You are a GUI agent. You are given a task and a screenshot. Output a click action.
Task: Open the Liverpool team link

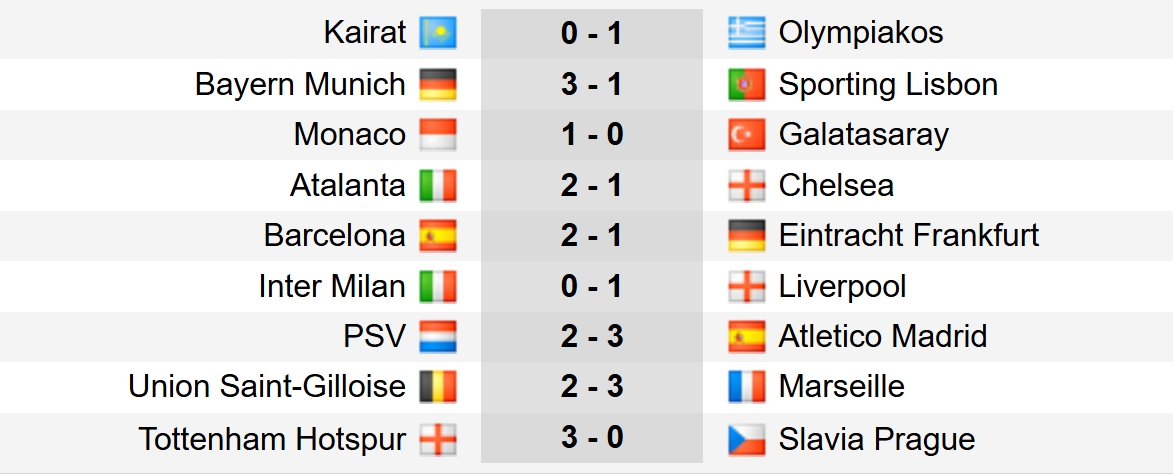842,287
